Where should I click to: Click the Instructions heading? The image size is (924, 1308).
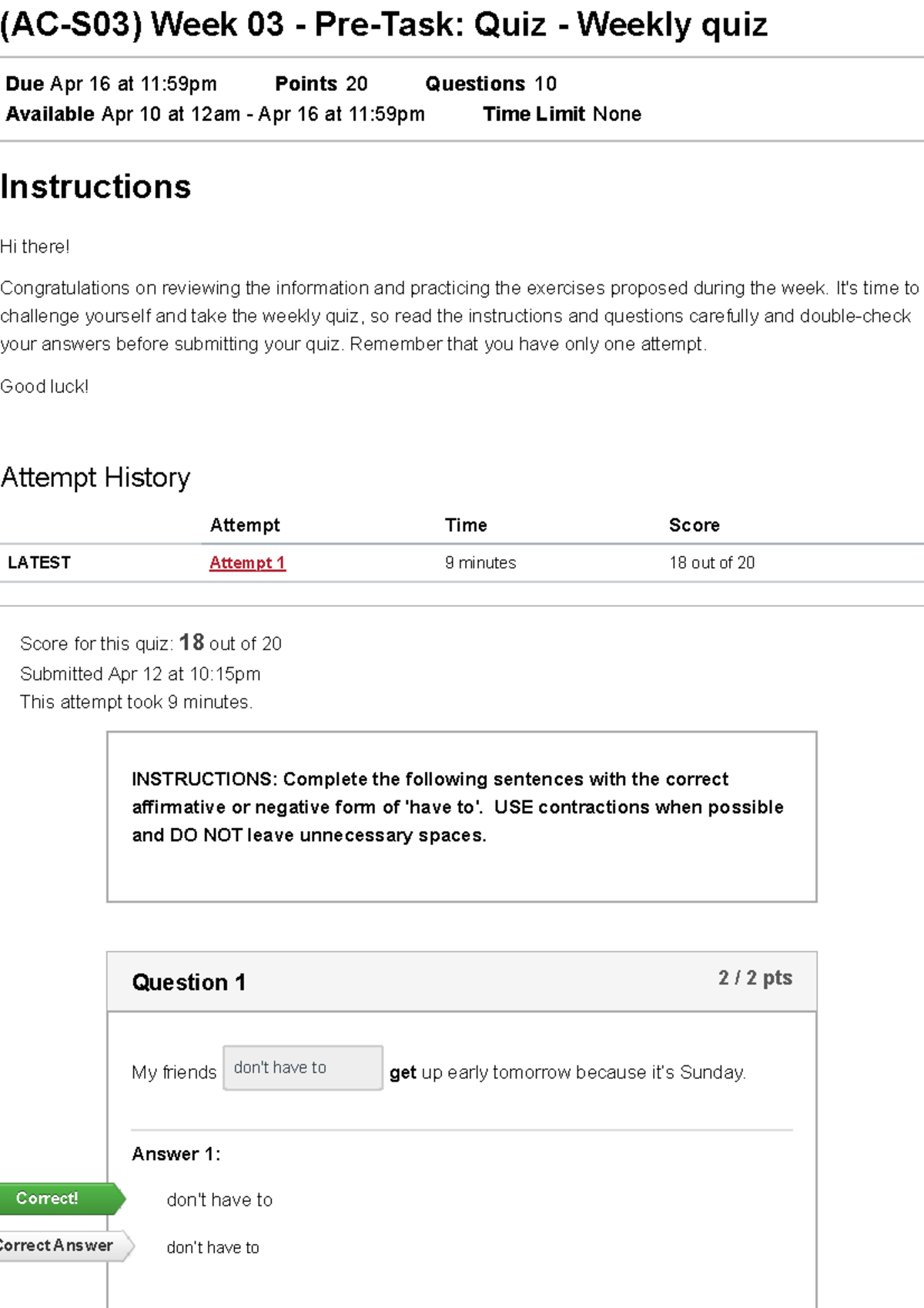click(x=95, y=187)
